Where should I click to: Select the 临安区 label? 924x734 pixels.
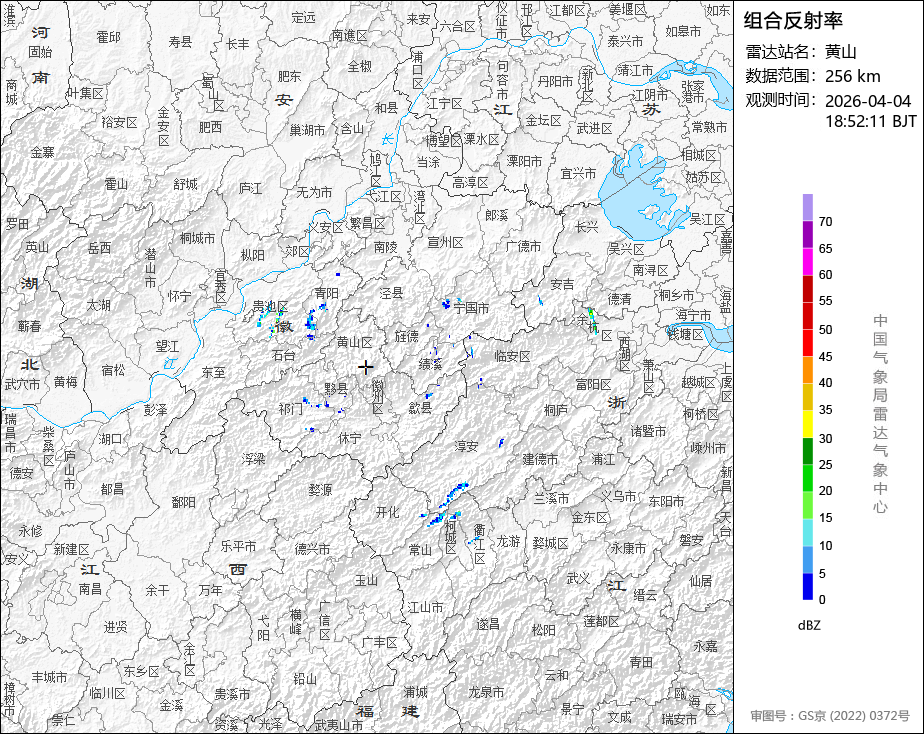click(x=512, y=356)
